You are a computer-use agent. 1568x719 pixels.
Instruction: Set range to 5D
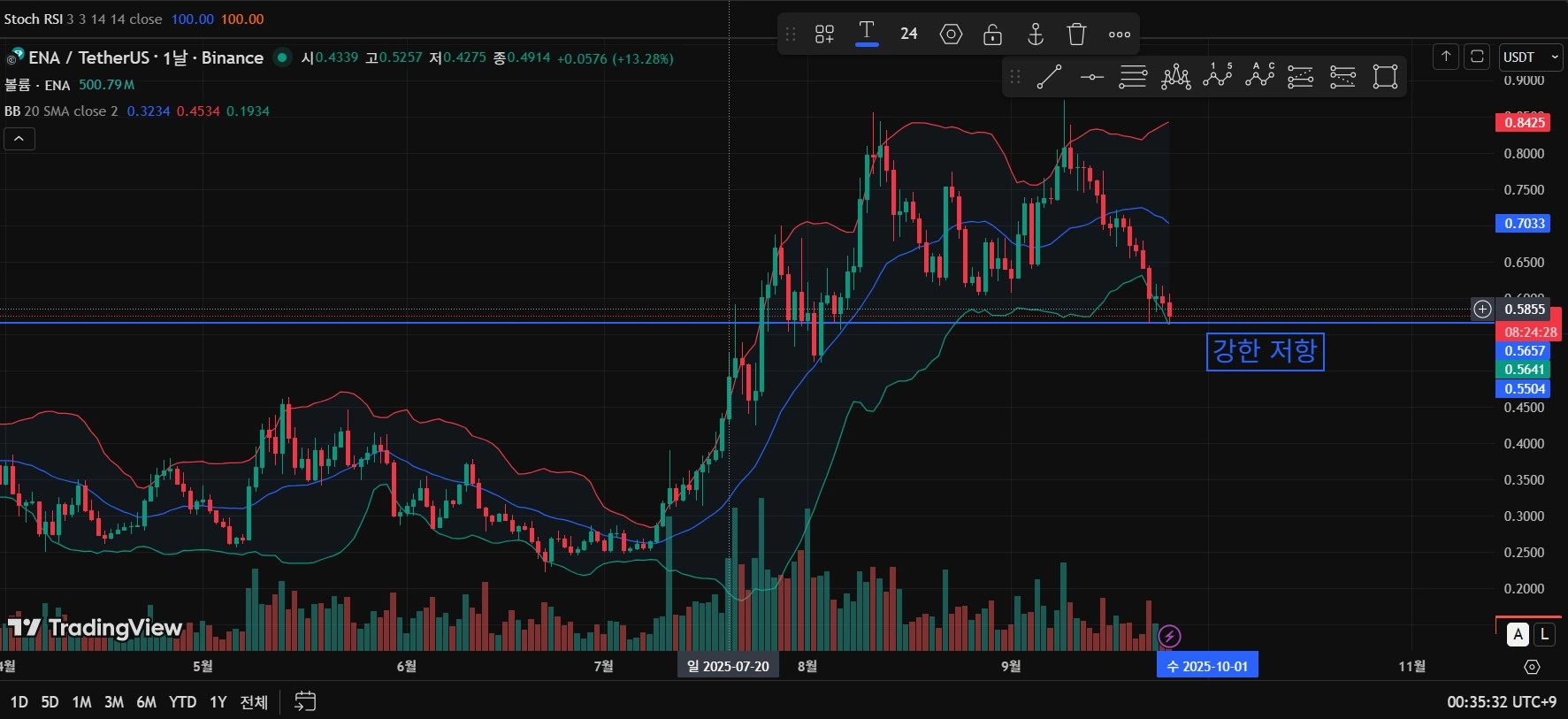pos(50,701)
